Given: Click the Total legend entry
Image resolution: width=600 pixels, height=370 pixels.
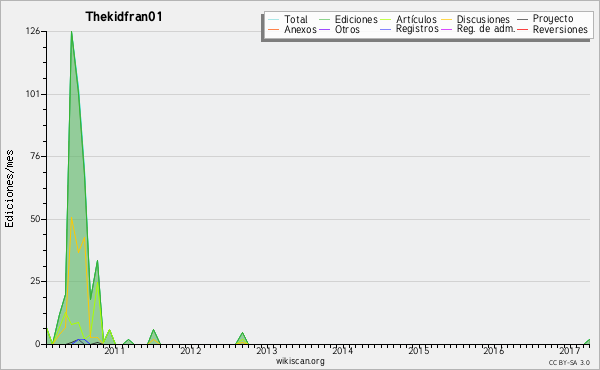Looking at the screenshot, I should (x=296, y=19).
